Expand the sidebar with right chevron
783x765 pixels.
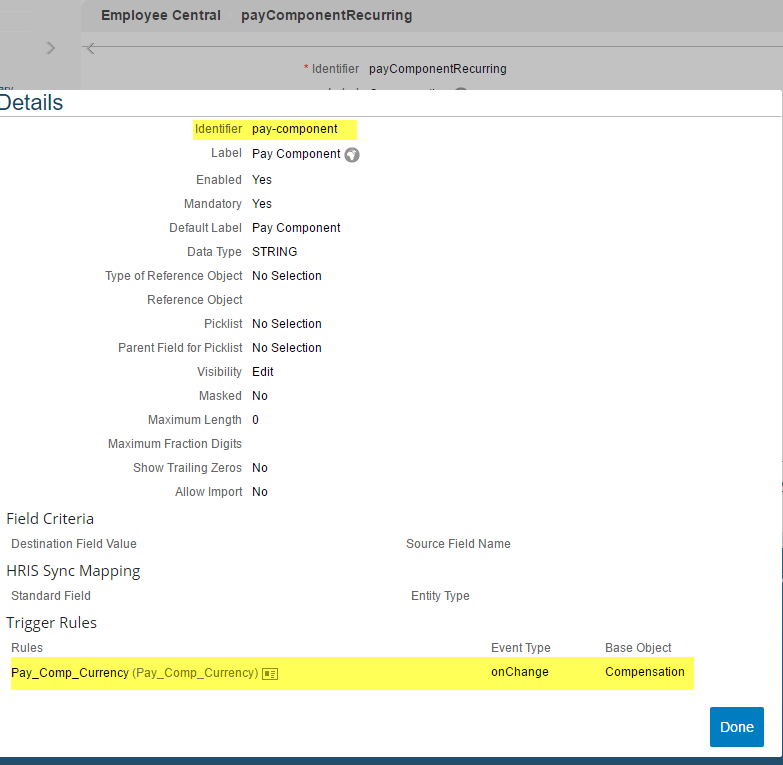[50, 48]
